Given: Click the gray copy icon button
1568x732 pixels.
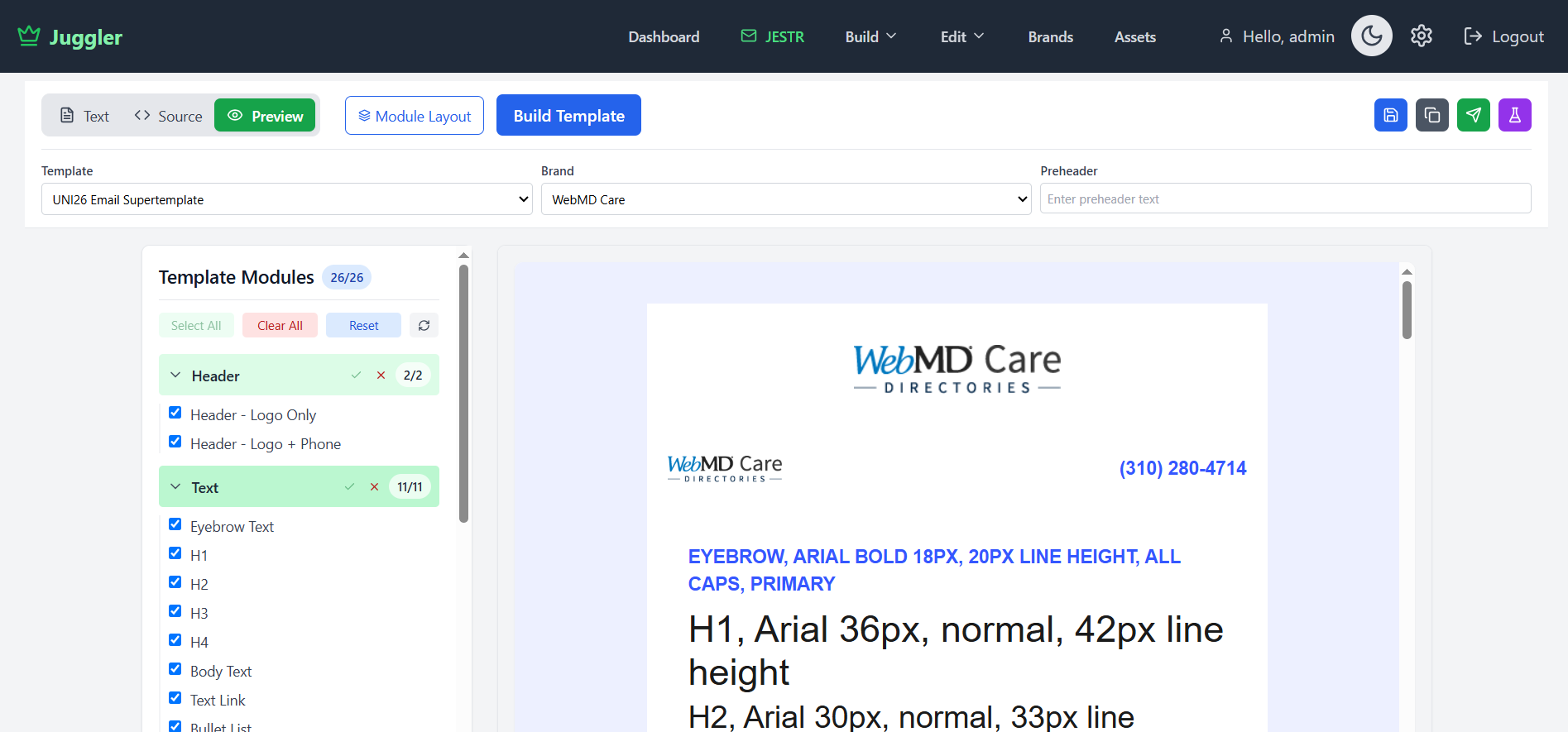Looking at the screenshot, I should coord(1431,115).
